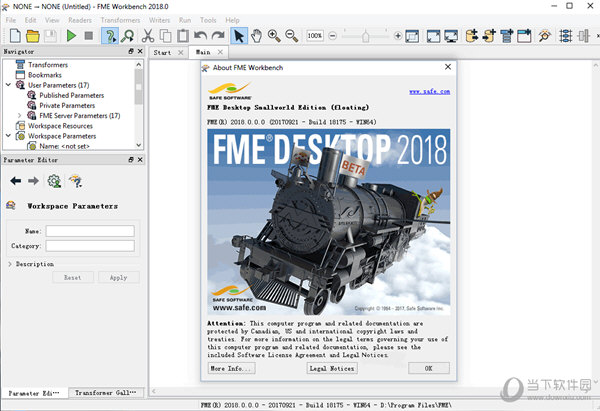The height and width of the screenshot is (411, 600).
Task: Click the zoom slider minus button
Action: pos(333,36)
